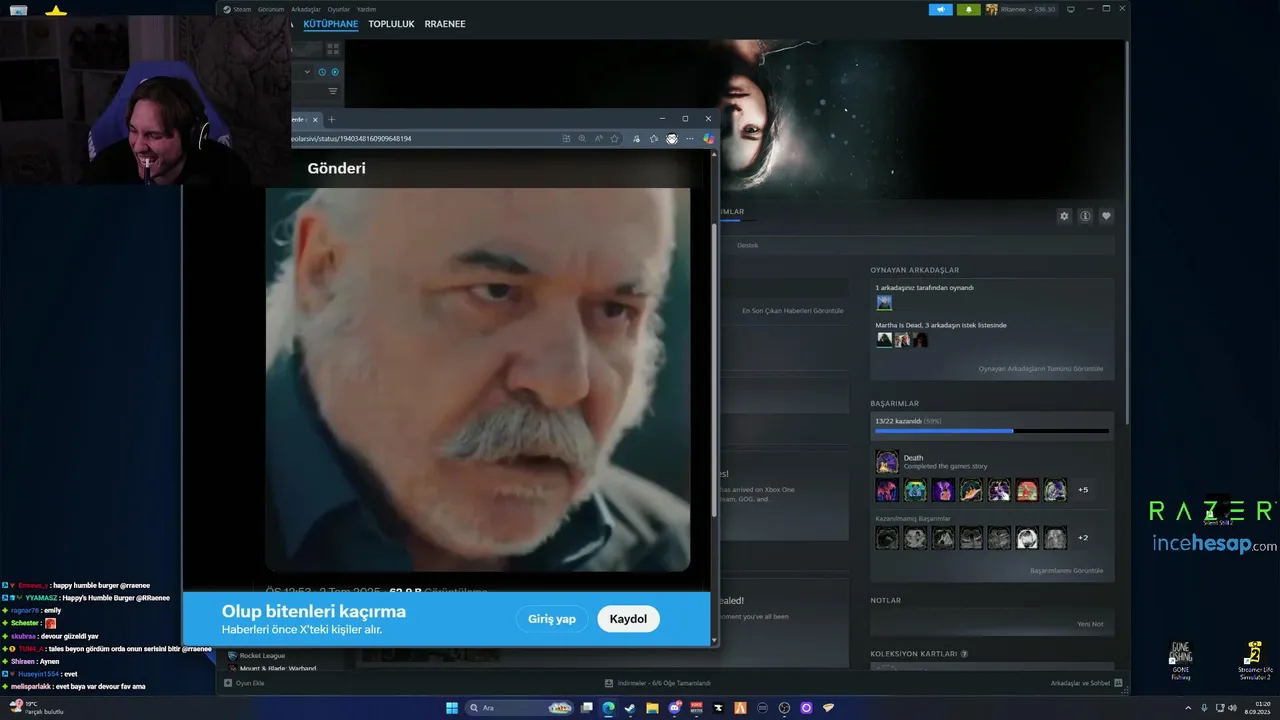Screen dimensions: 1280x720
Task: Open the RRAENEE profile tab
Action: click(x=445, y=24)
